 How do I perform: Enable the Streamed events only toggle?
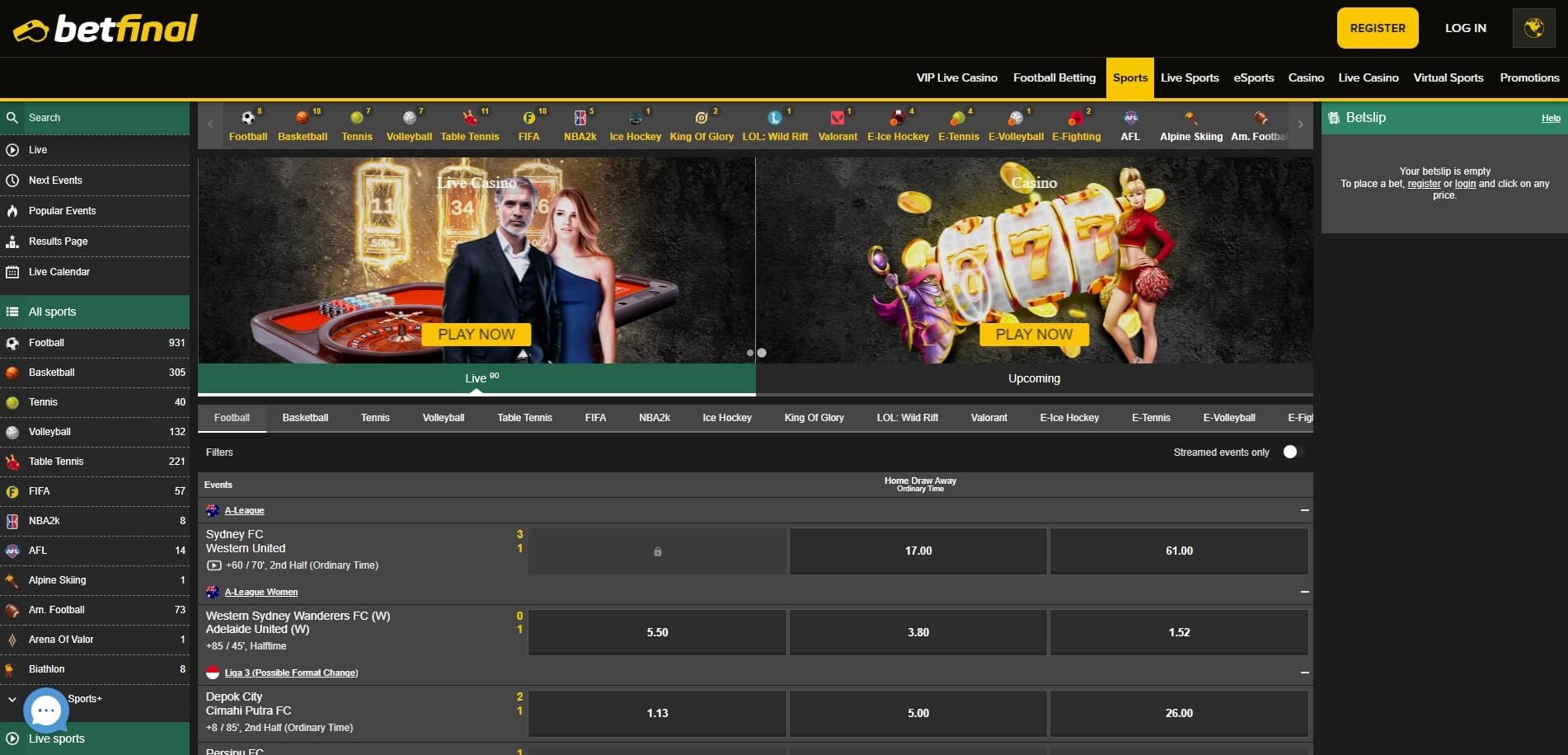coord(1290,452)
